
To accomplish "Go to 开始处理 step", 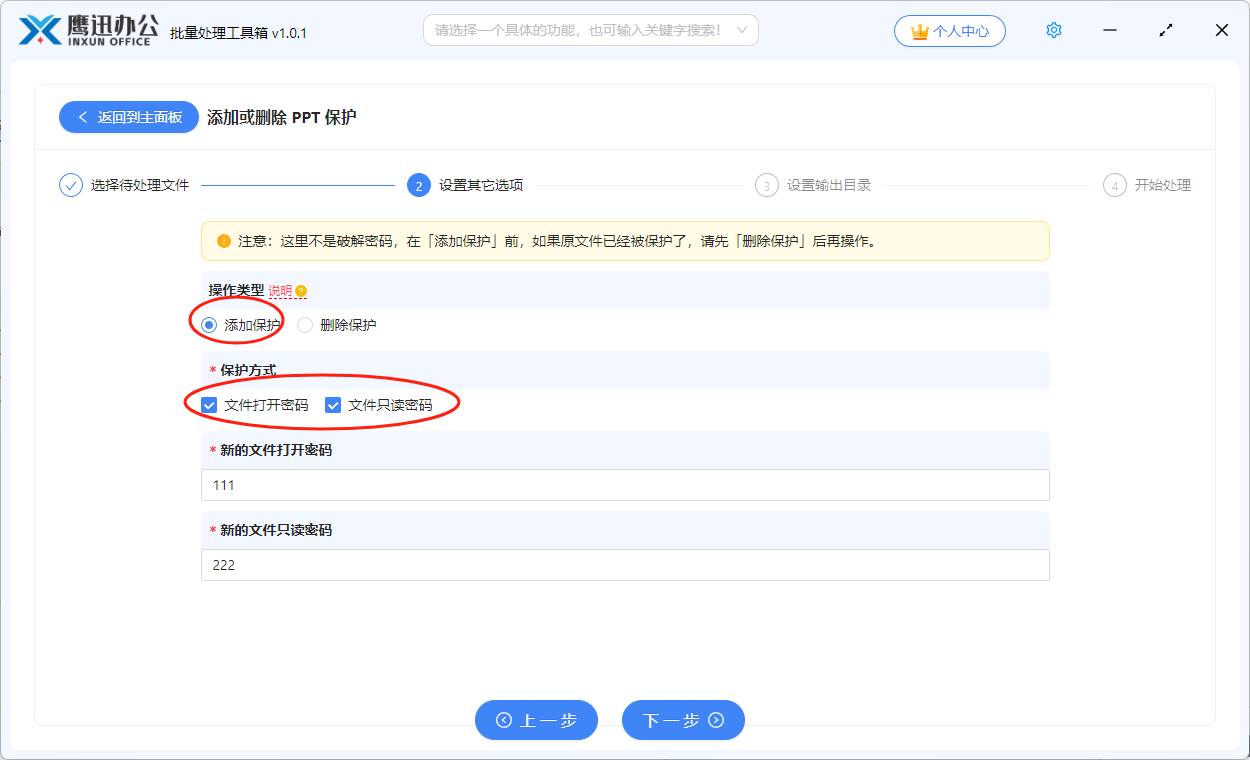I will (1163, 185).
